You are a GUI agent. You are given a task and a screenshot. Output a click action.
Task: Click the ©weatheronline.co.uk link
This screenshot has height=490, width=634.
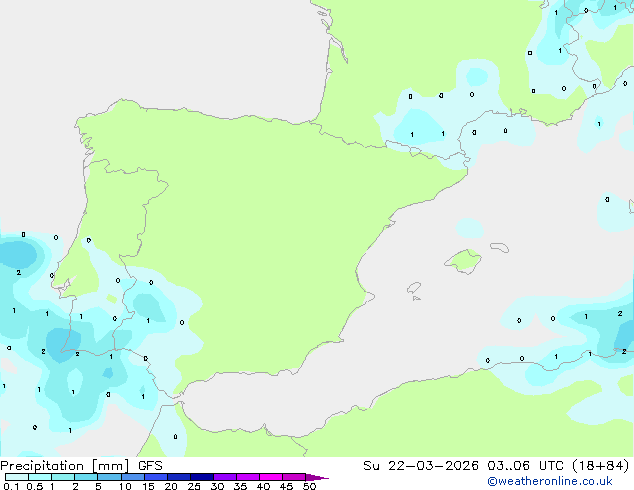550,481
